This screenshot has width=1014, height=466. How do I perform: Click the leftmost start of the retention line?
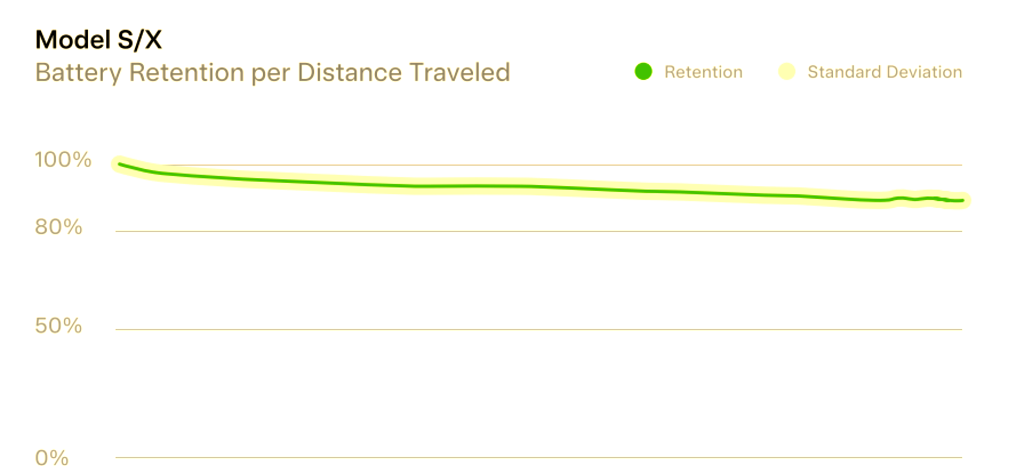pos(120,164)
